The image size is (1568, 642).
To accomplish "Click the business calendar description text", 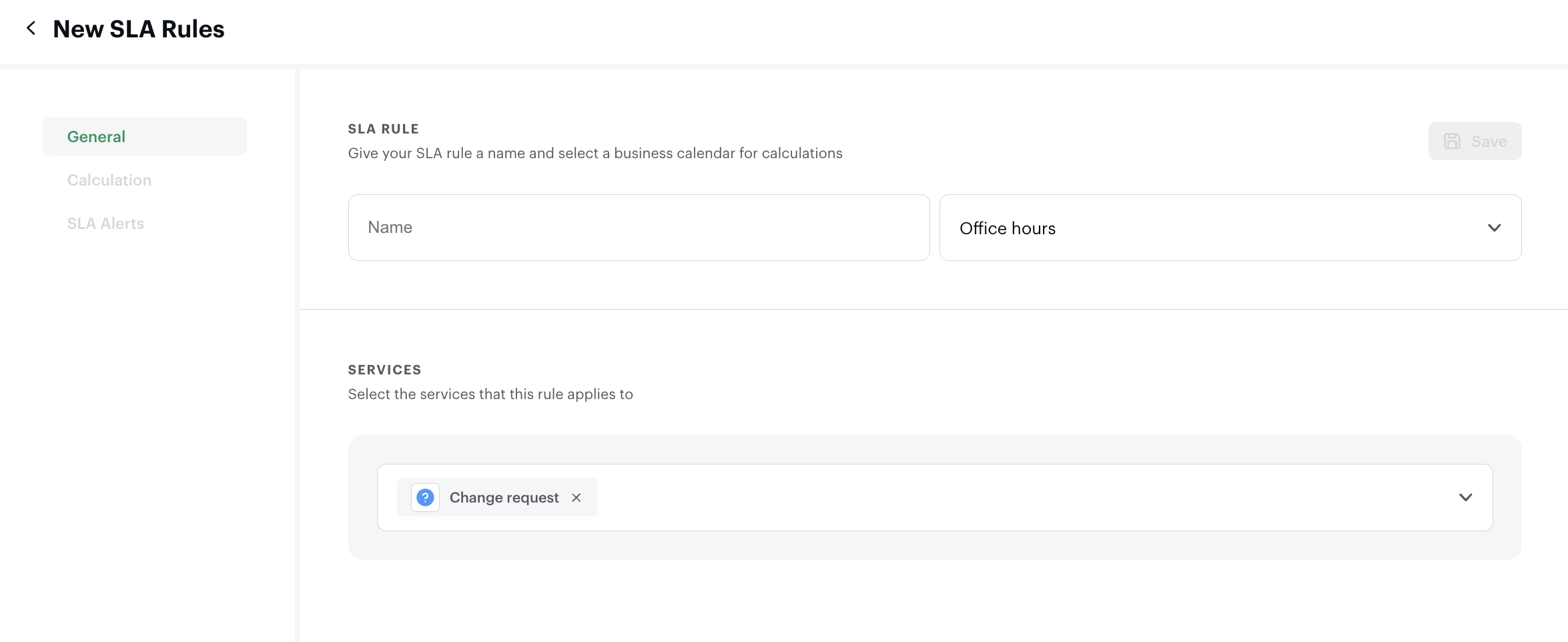I will 595,153.
